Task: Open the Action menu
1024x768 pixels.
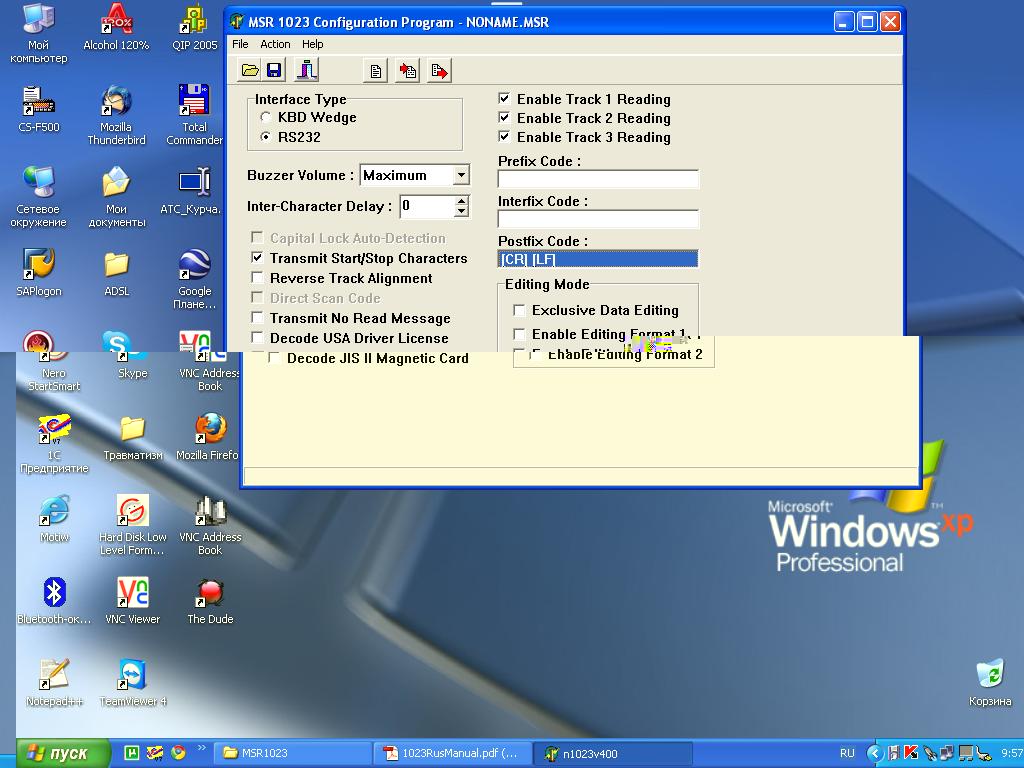Action: point(275,44)
